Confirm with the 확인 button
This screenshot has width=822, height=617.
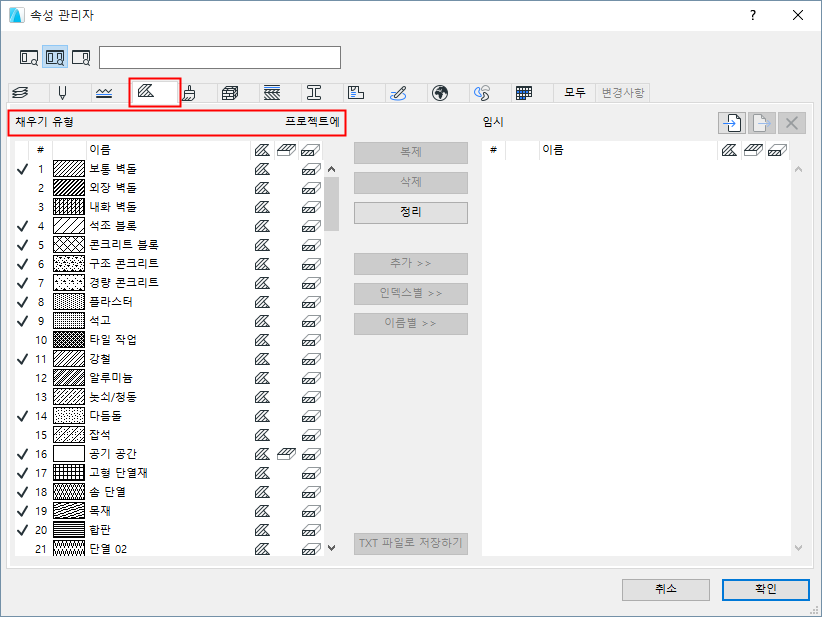[766, 590]
